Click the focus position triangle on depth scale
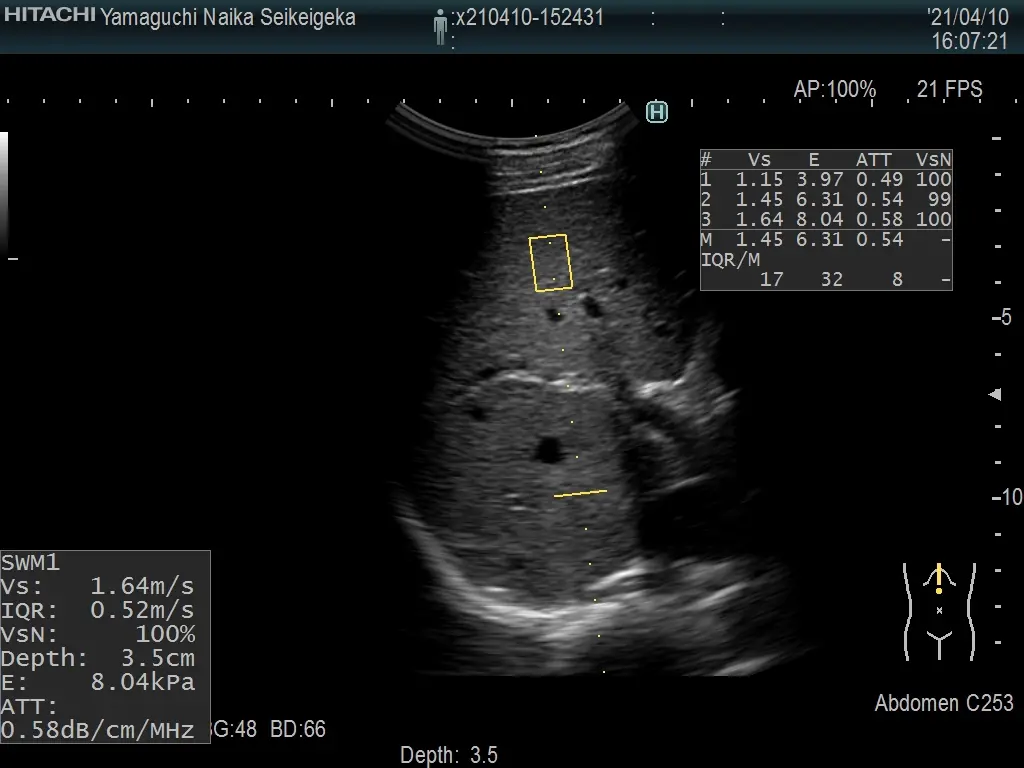Screen dimensions: 1024x768 (995, 395)
